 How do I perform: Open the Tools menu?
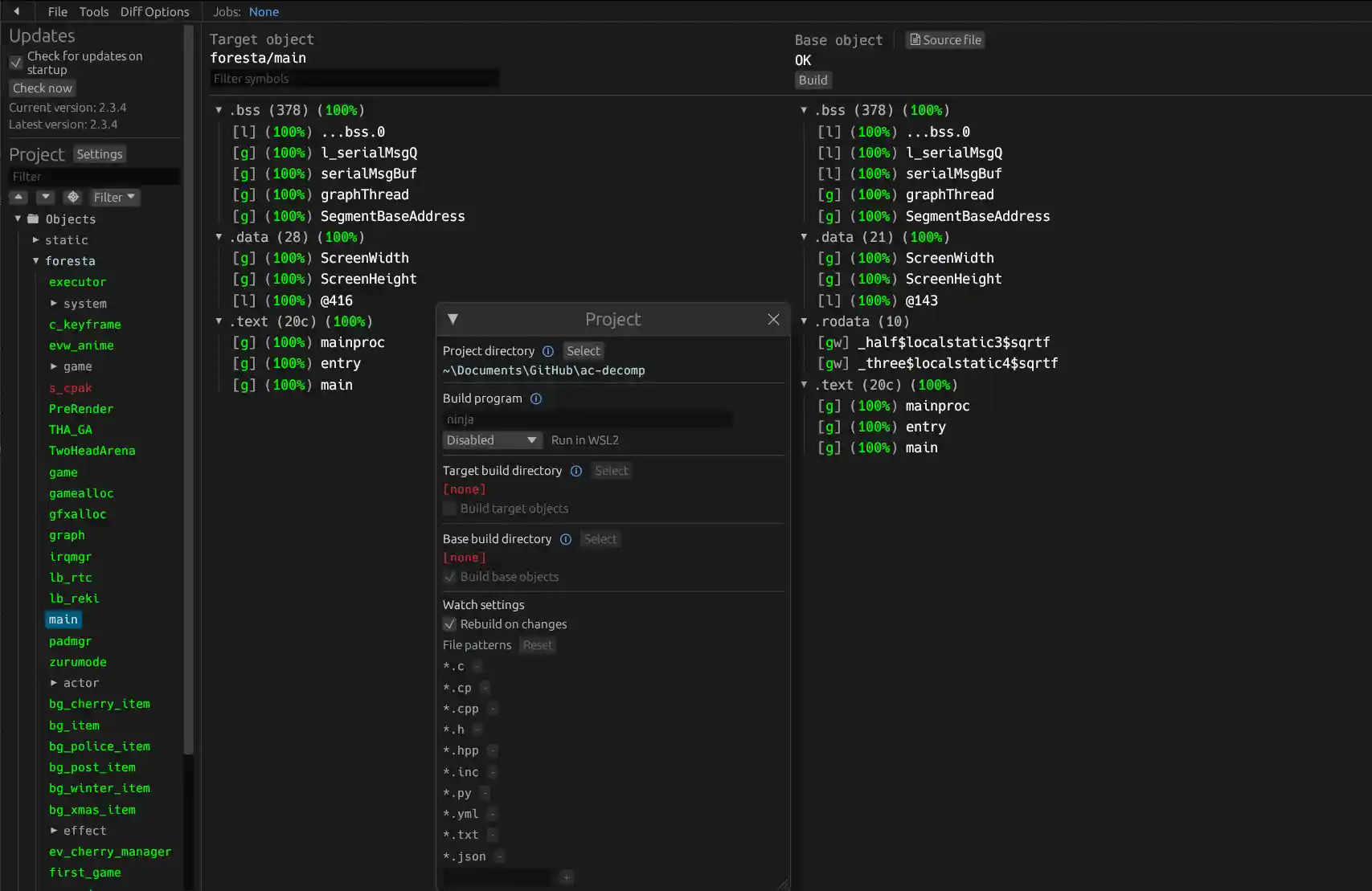click(94, 11)
